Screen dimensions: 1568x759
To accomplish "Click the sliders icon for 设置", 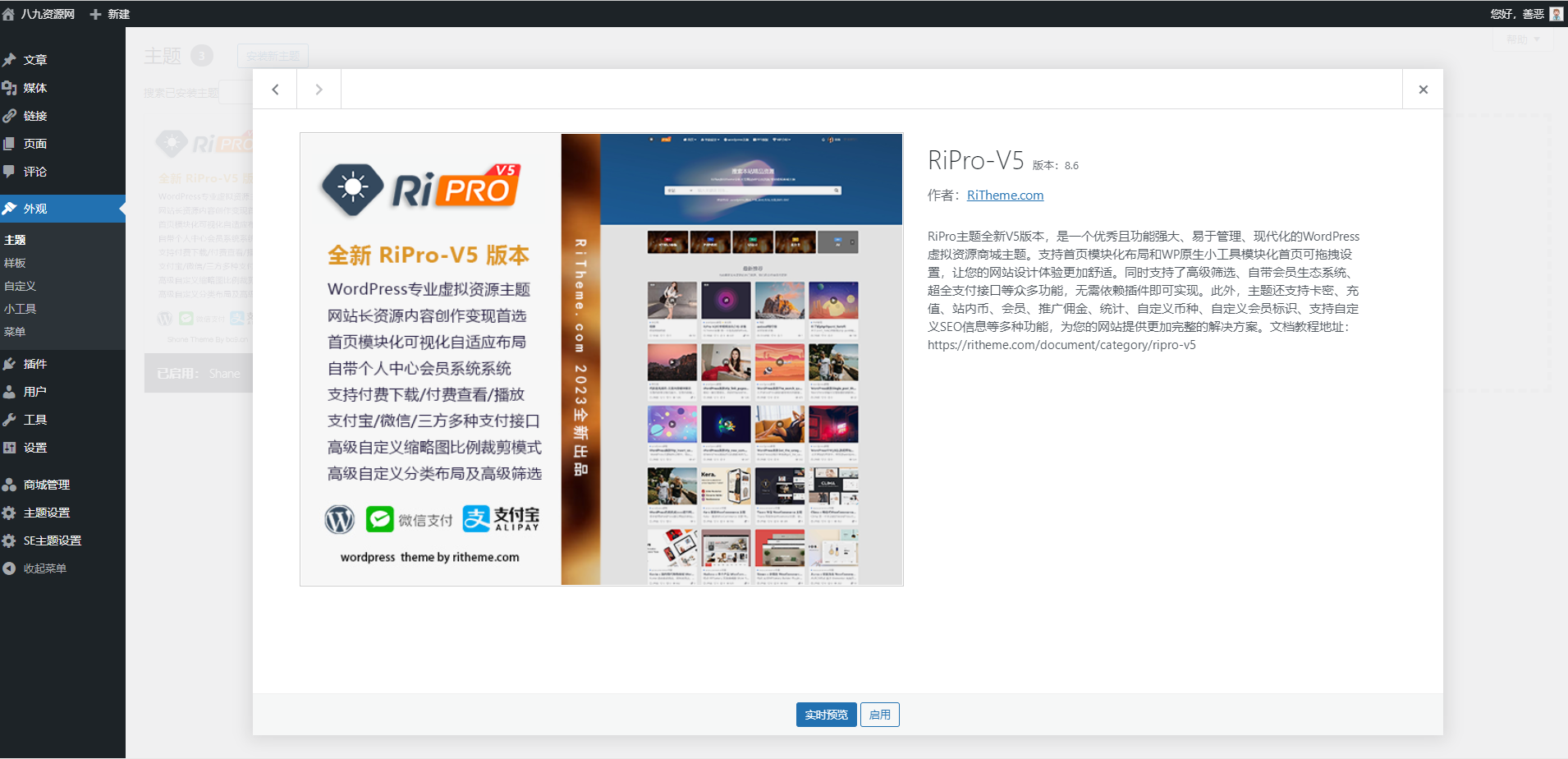I will pos(9,448).
